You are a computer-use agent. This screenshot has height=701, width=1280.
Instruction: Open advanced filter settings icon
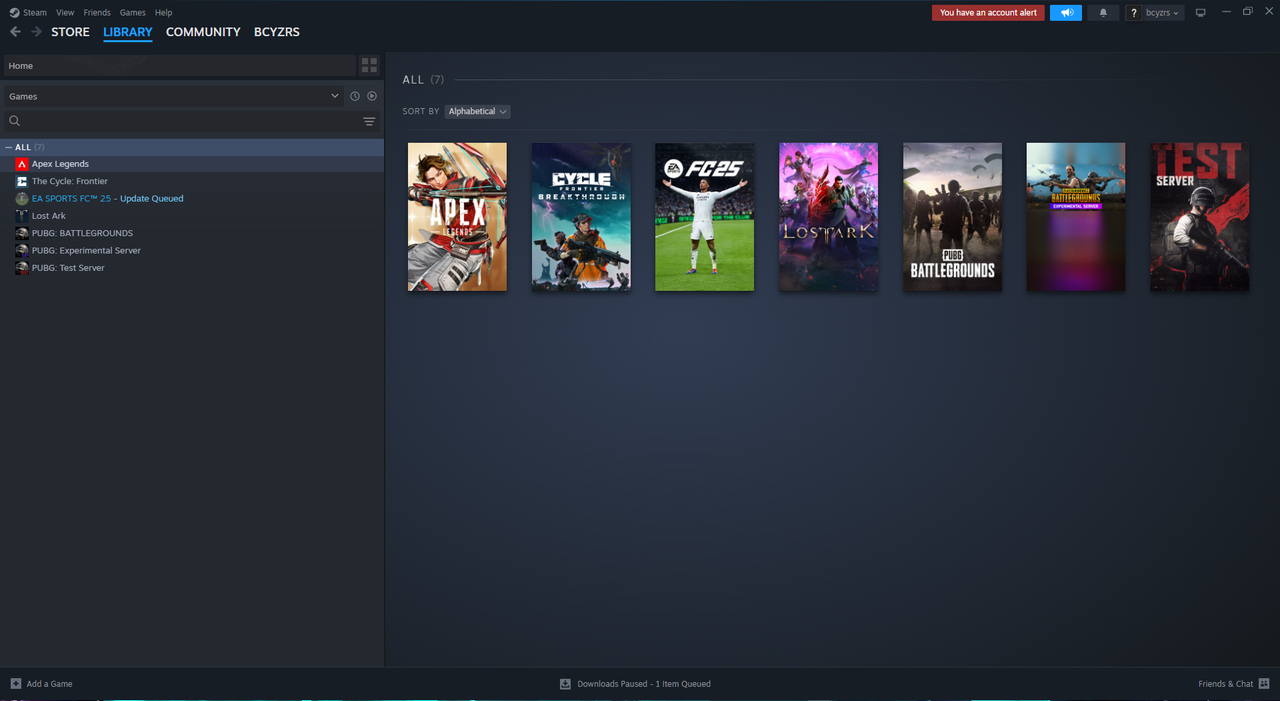[369, 121]
